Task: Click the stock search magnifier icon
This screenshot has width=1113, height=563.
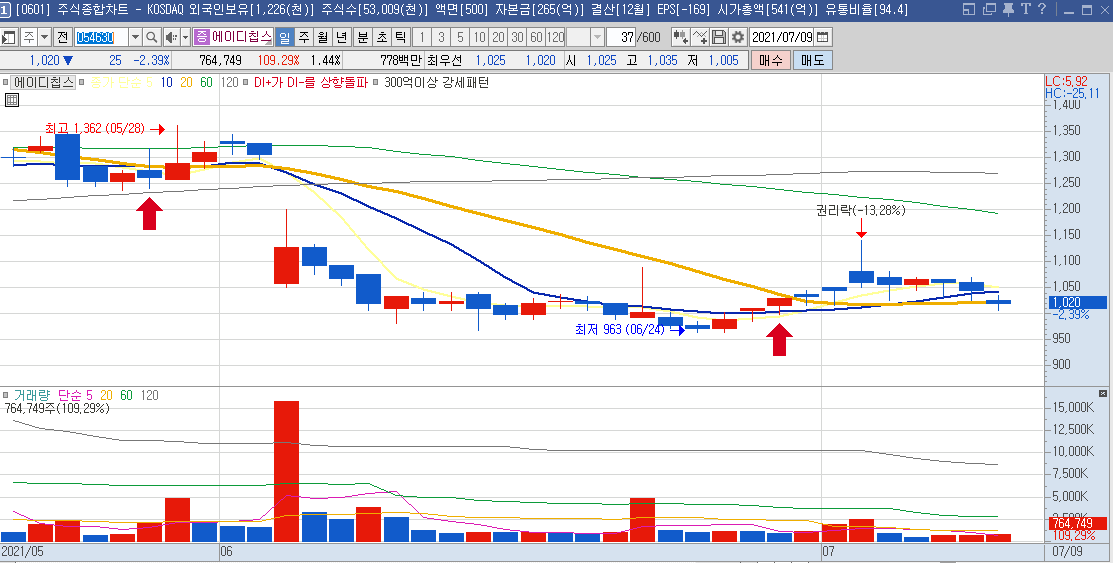Action: [x=151, y=37]
